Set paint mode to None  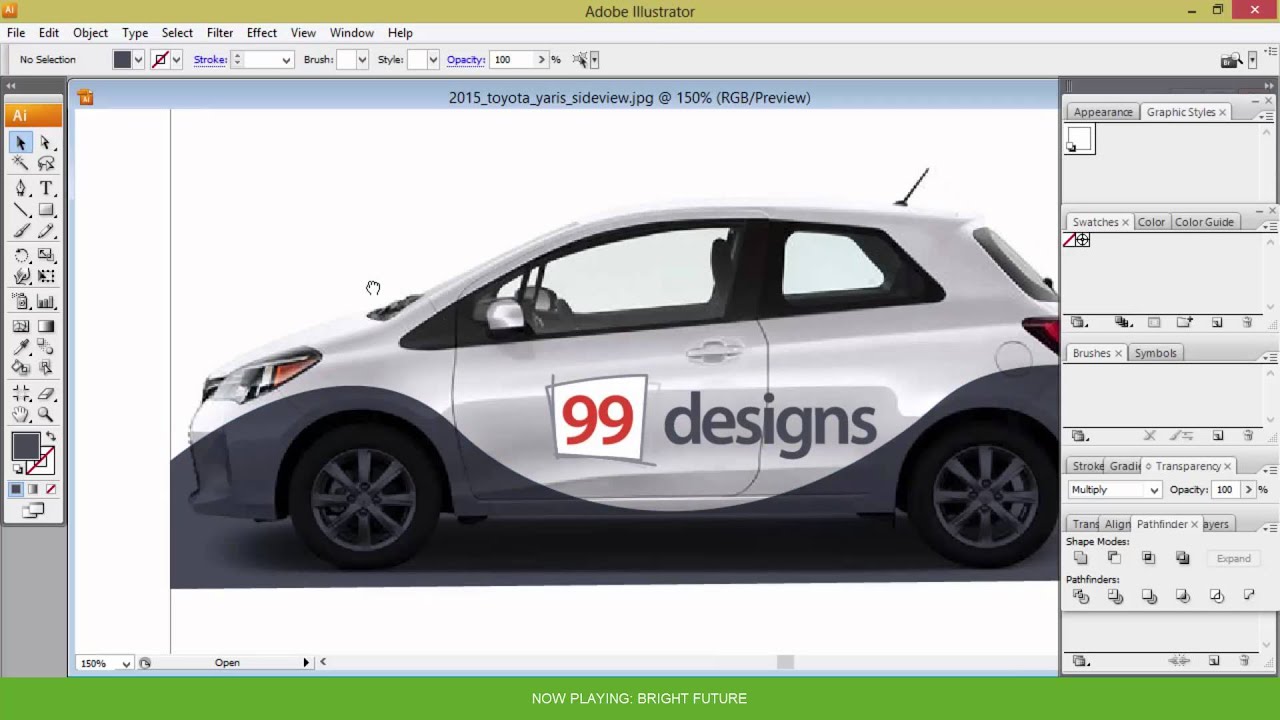pyautogui.click(x=51, y=489)
